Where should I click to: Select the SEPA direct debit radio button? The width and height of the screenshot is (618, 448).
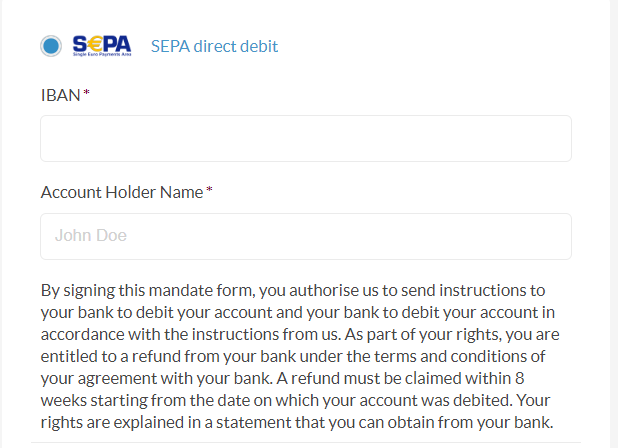pos(51,46)
